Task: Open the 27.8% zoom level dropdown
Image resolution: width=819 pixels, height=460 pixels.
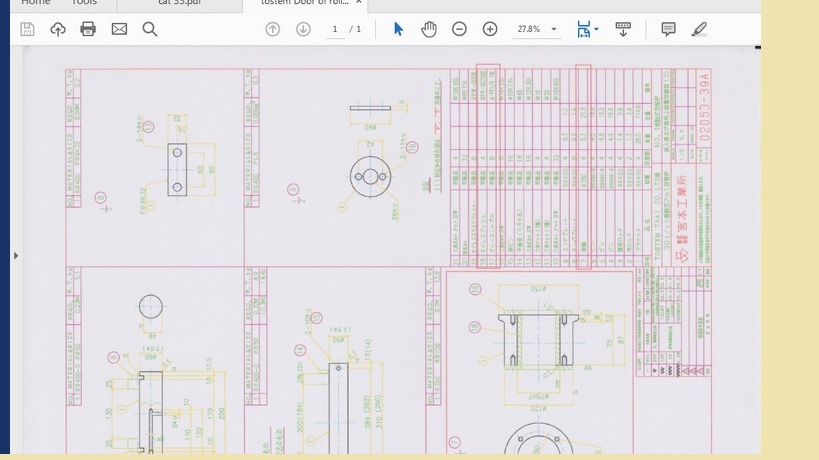Action: coord(535,29)
